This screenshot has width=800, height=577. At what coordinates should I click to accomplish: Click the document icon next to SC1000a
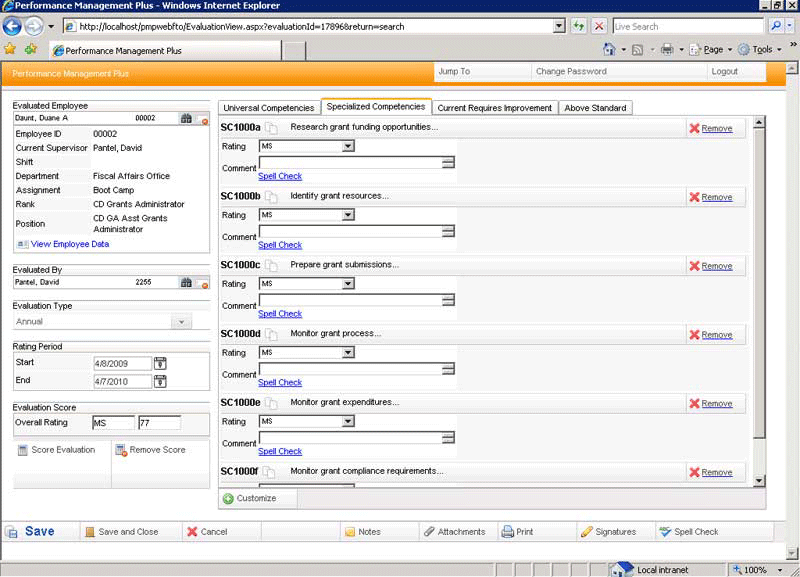pos(271,128)
